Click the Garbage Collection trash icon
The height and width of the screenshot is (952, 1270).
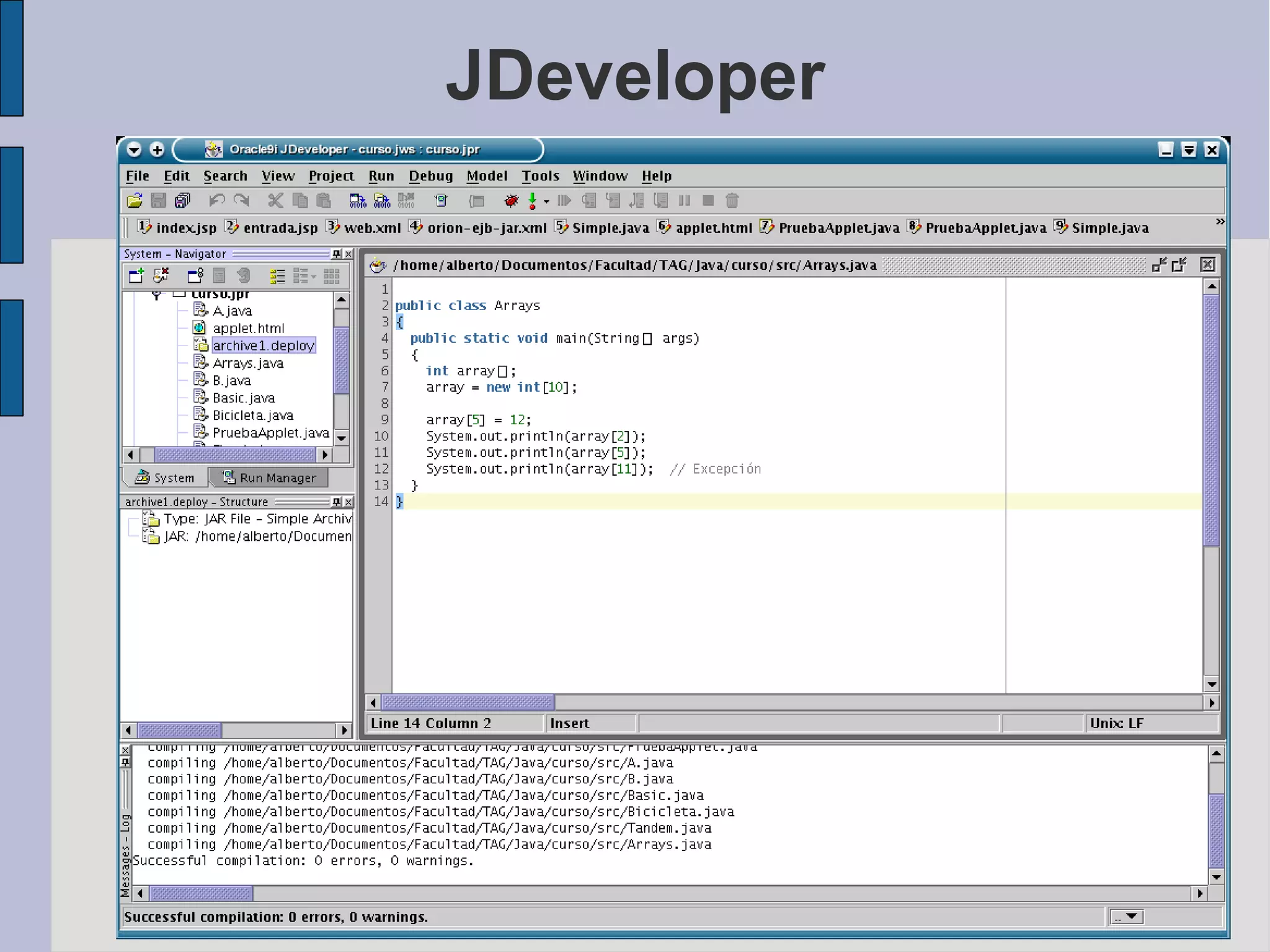tap(732, 200)
